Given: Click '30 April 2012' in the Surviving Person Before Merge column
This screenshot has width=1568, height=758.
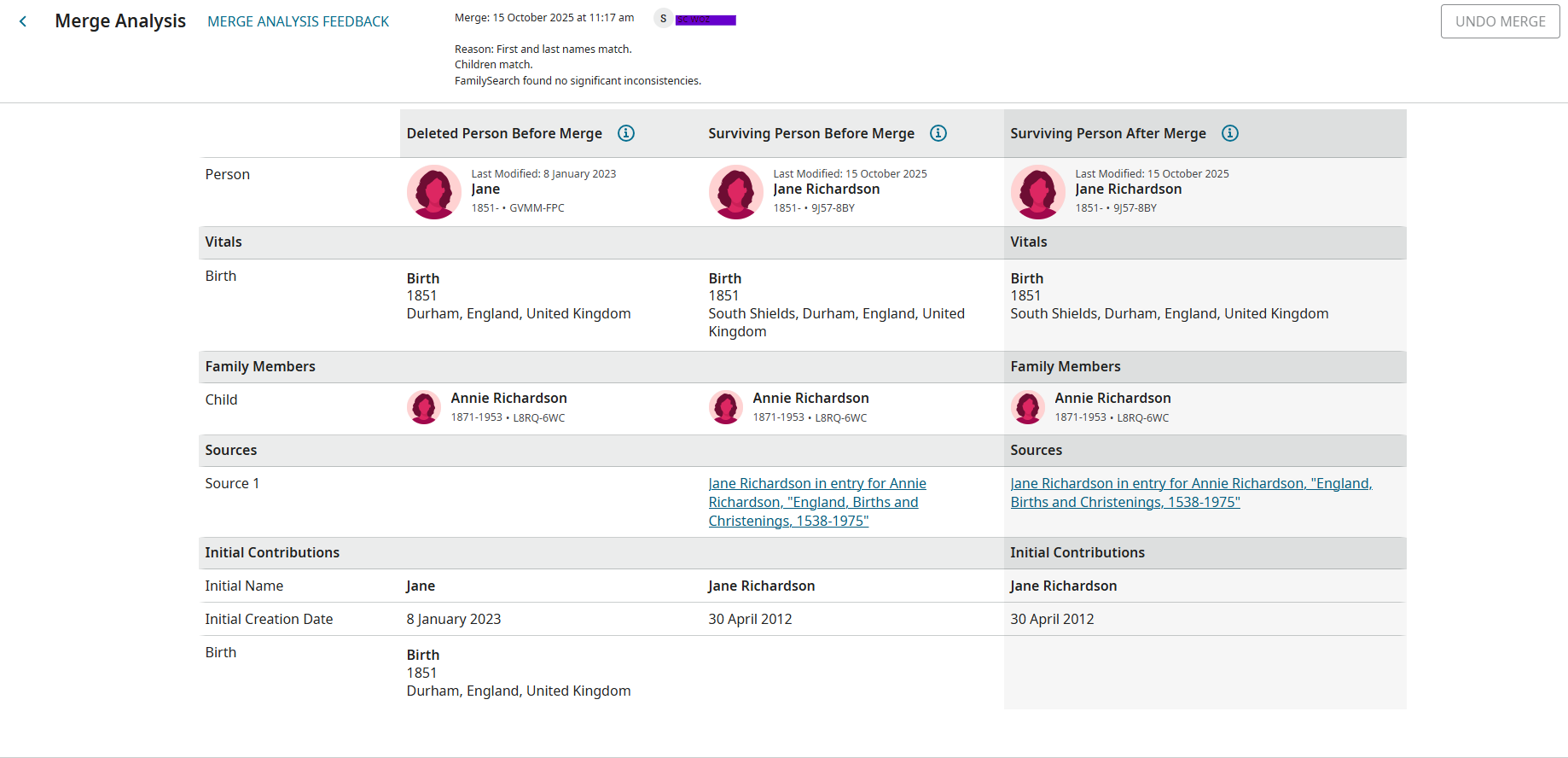Looking at the screenshot, I should click(751, 620).
